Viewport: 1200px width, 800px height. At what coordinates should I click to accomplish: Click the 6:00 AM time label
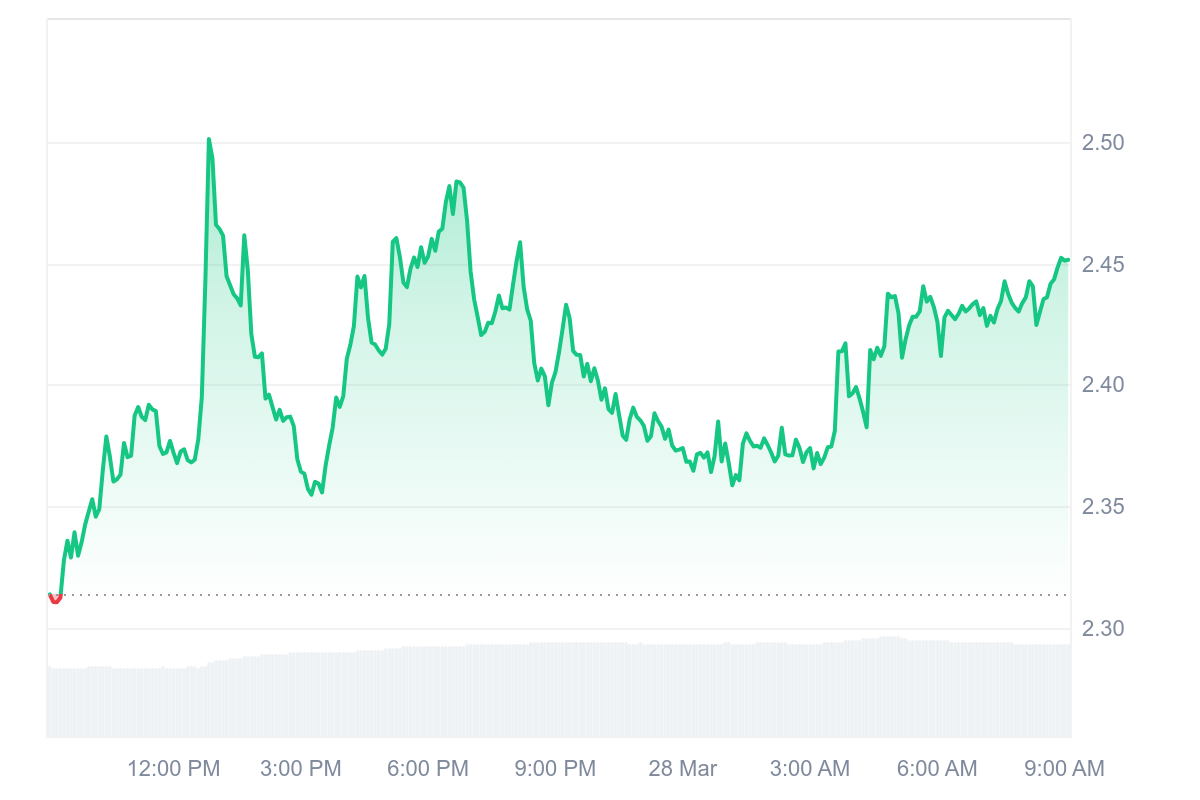pos(937,769)
